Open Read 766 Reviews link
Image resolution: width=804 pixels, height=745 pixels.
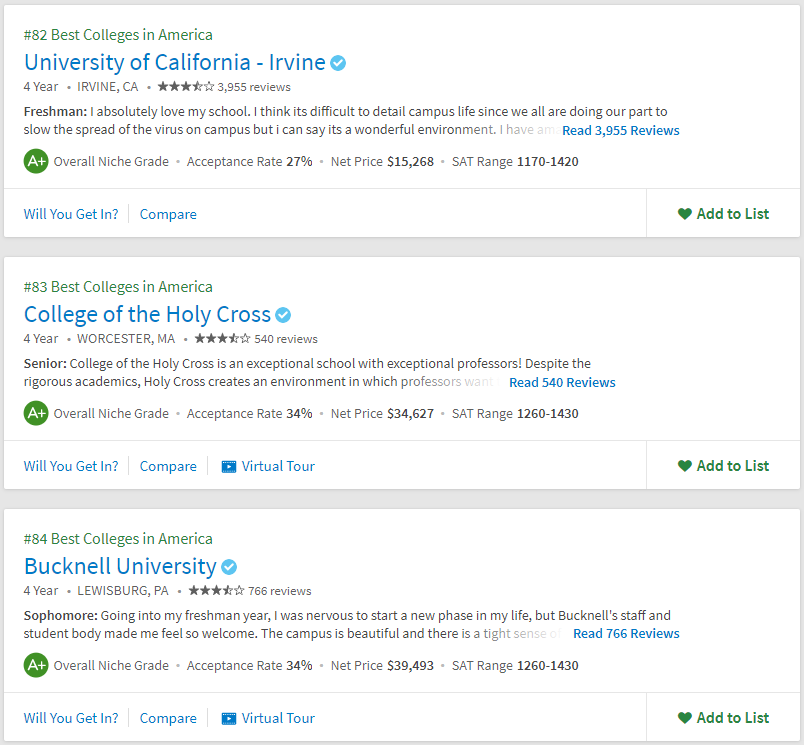coord(626,634)
